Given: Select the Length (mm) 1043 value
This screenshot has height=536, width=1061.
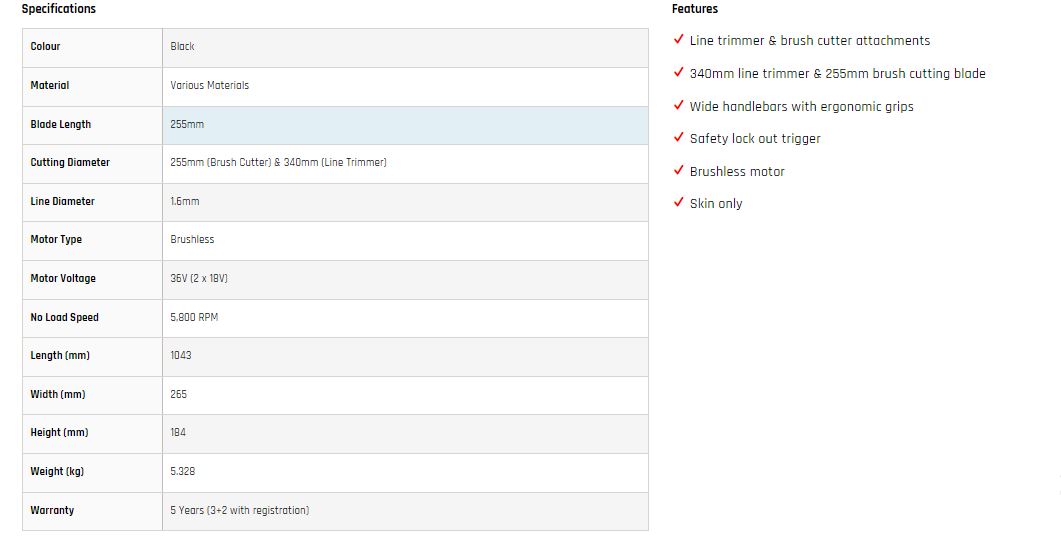Looking at the screenshot, I should pyautogui.click(x=181, y=355).
